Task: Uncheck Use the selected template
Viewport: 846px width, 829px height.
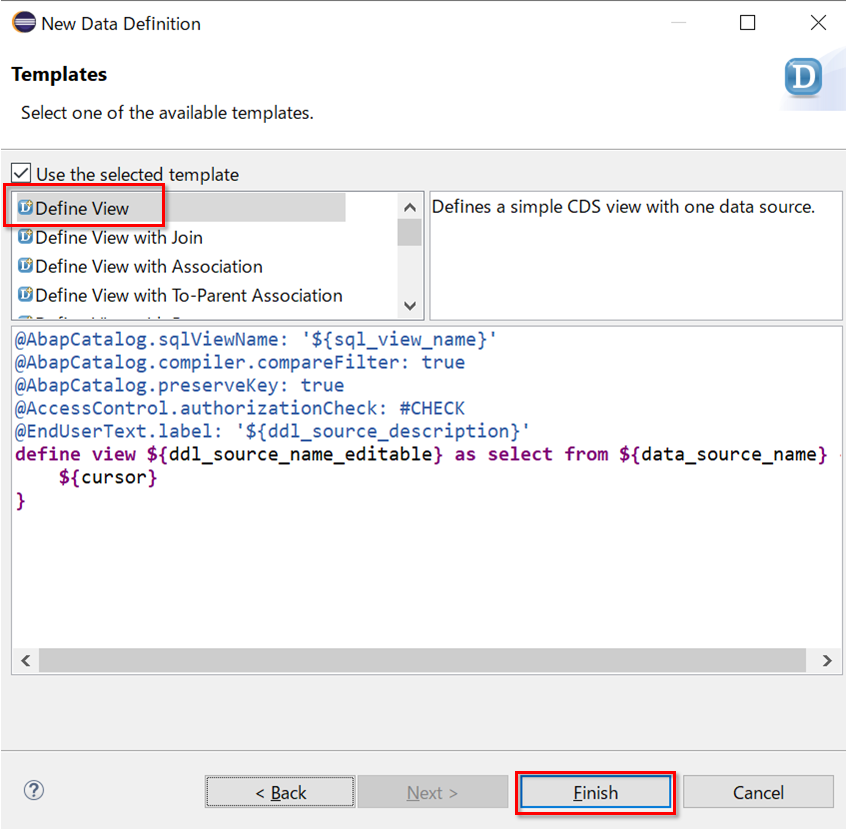Action: [x=21, y=172]
